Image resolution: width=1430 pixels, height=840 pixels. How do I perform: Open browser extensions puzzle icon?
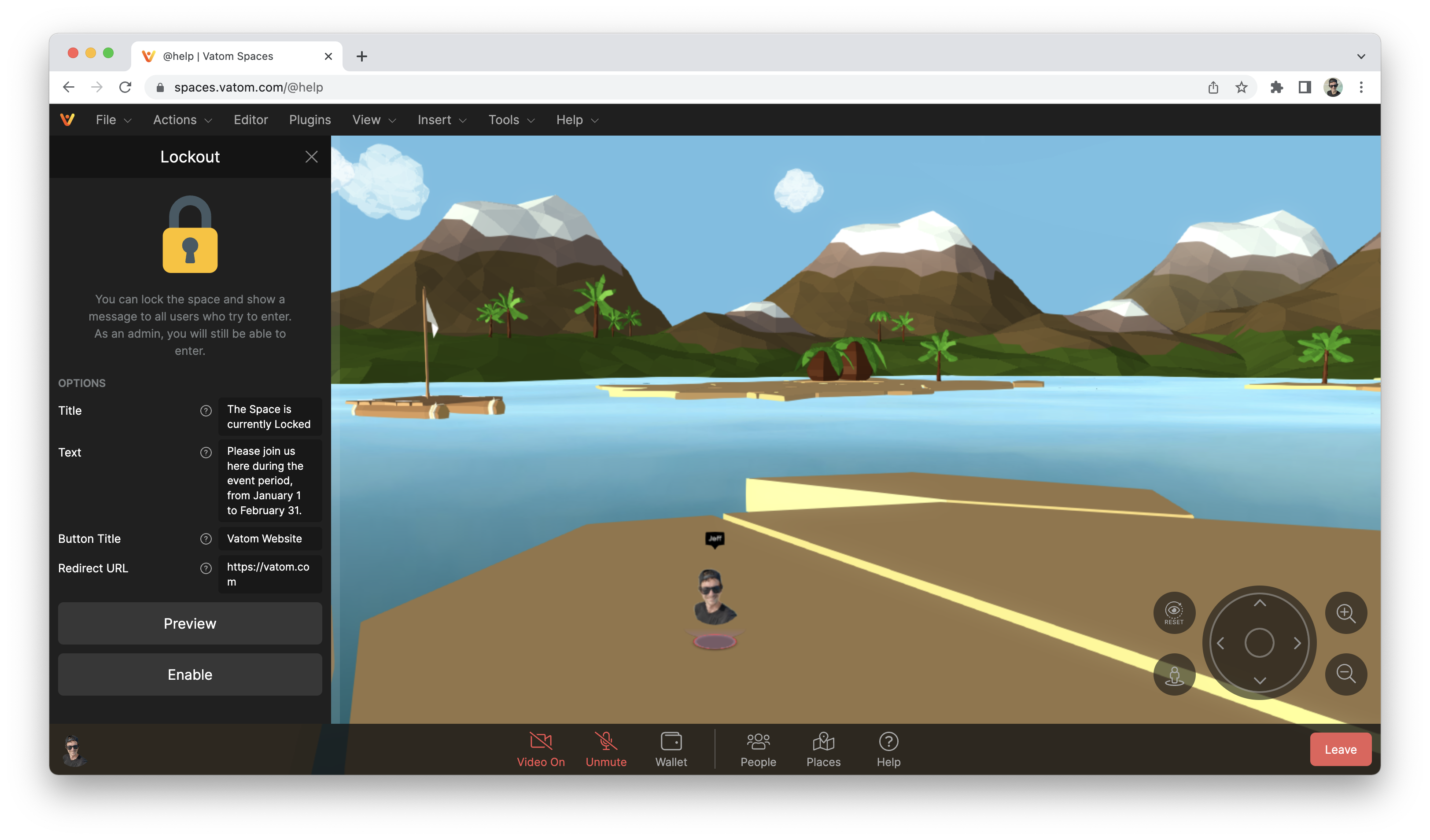point(1276,88)
